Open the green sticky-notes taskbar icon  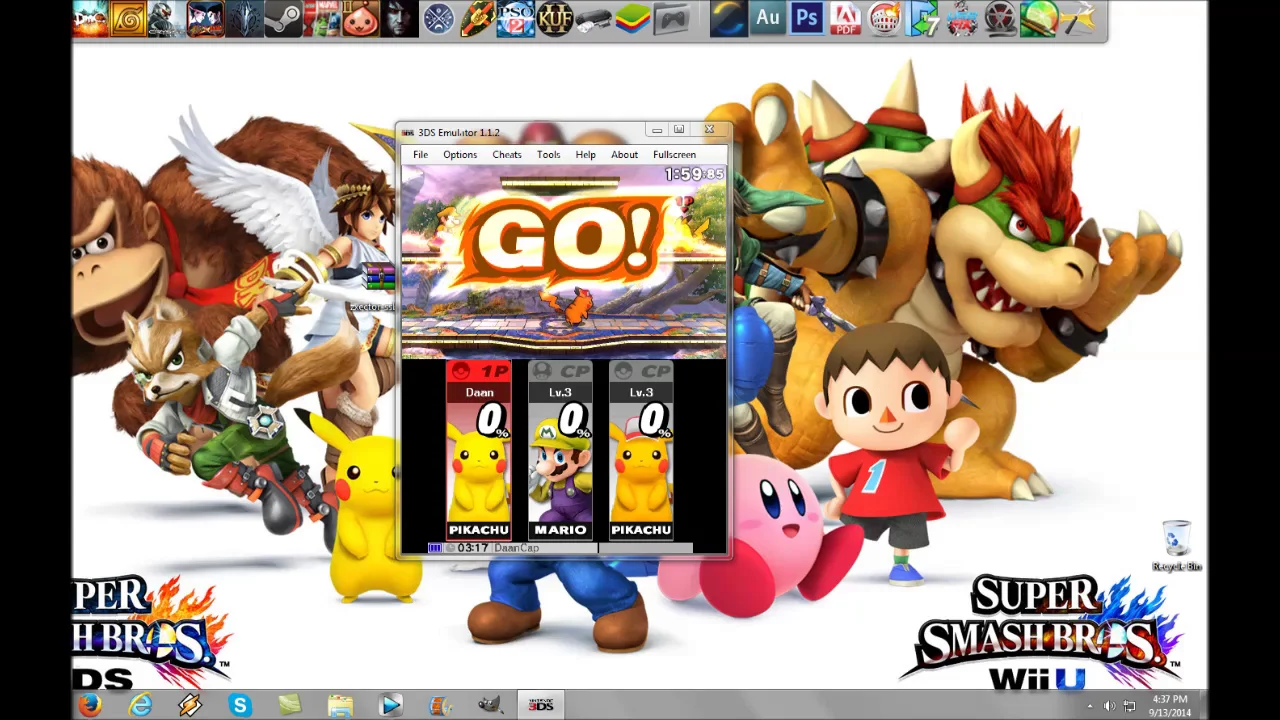(290, 705)
